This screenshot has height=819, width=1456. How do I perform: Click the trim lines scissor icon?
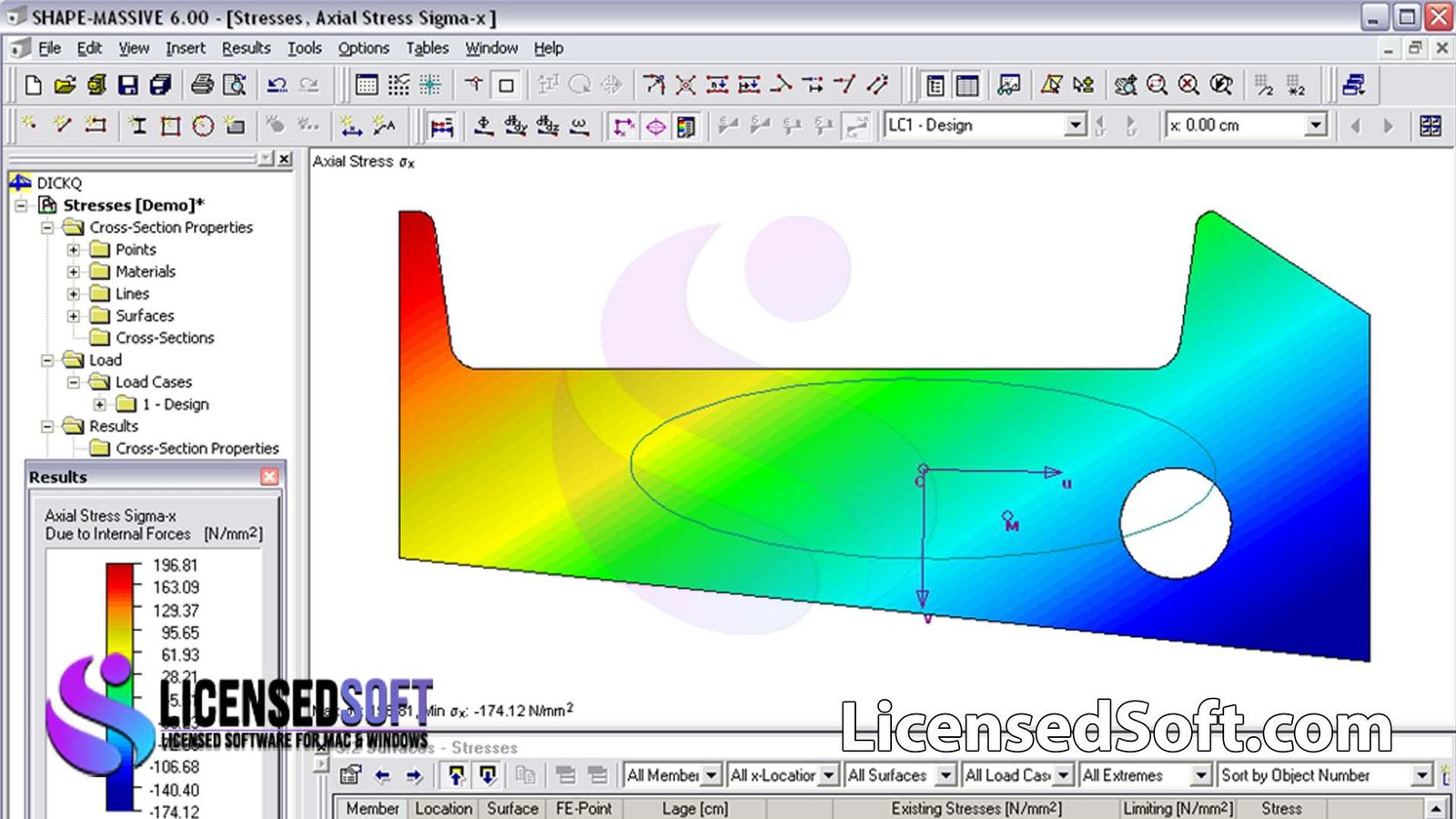pyautogui.click(x=686, y=86)
